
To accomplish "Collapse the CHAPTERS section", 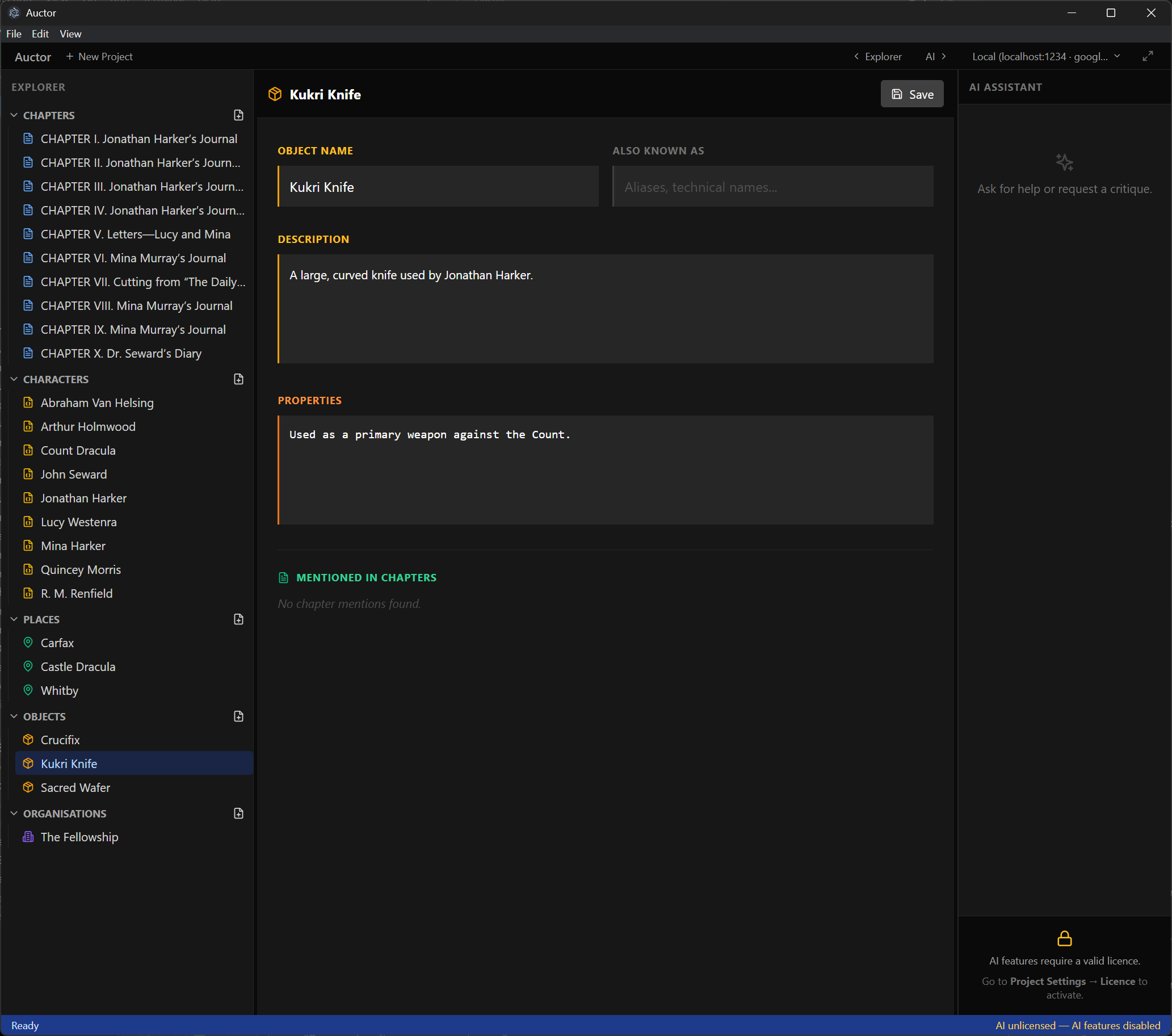I will tap(14, 115).
